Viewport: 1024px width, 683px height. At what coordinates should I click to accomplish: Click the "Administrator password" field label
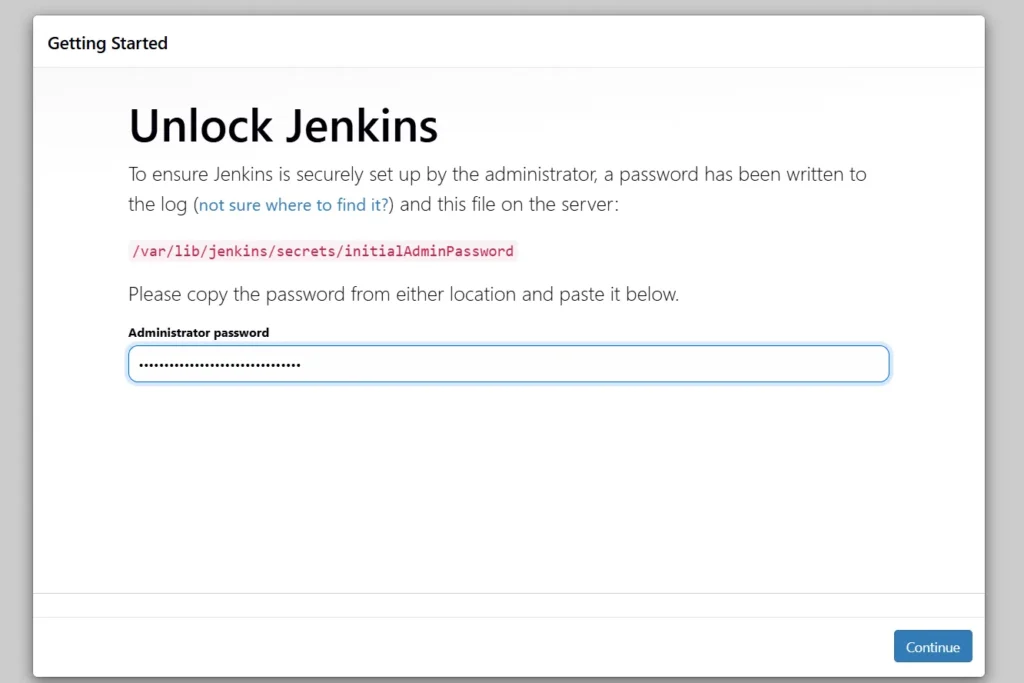click(x=198, y=332)
